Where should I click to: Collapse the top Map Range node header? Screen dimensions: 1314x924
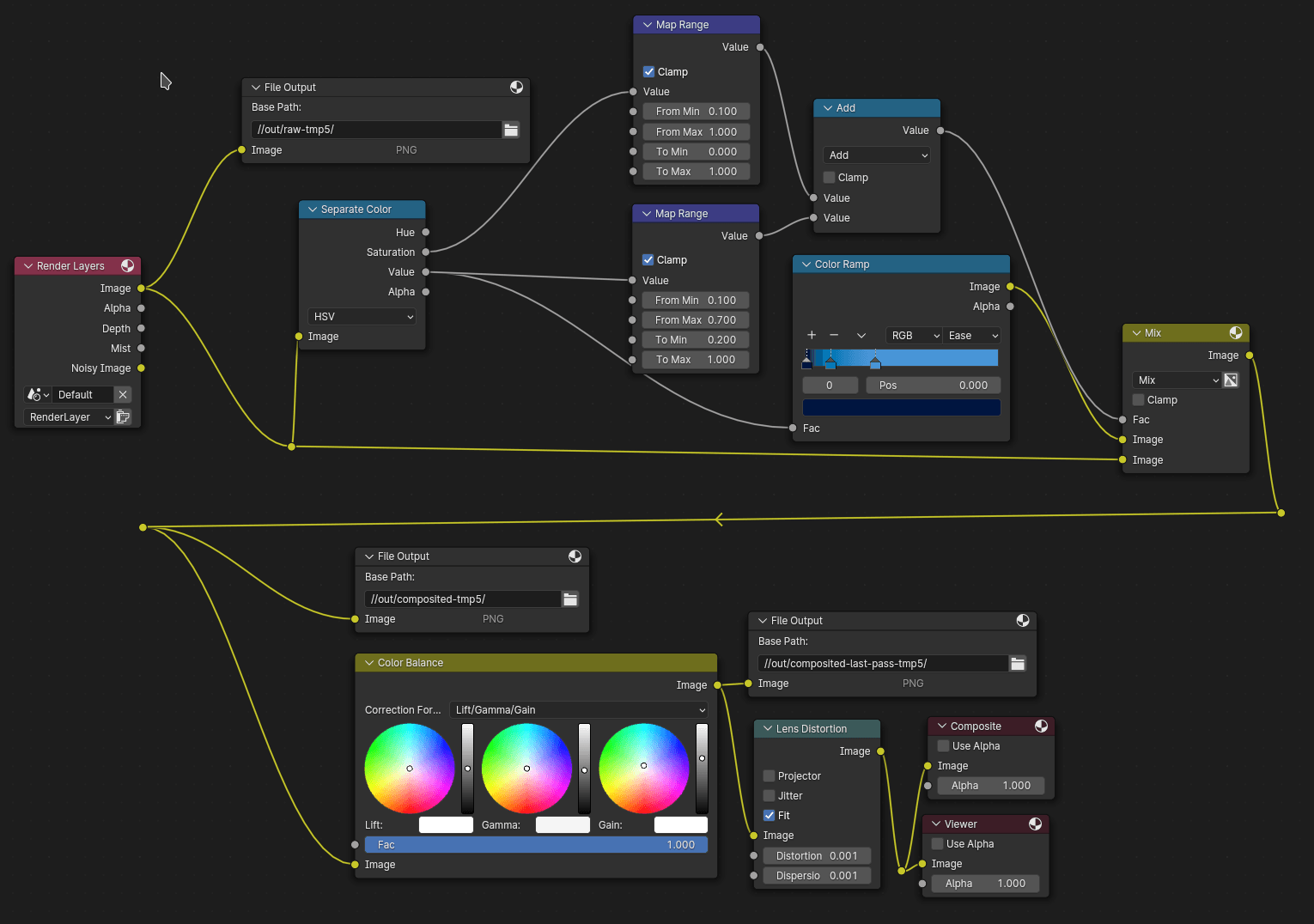648,24
